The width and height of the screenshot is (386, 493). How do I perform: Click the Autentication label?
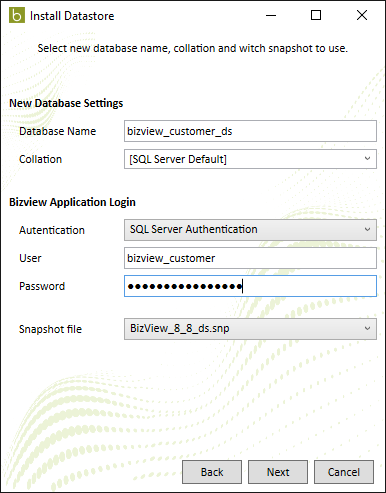52,230
